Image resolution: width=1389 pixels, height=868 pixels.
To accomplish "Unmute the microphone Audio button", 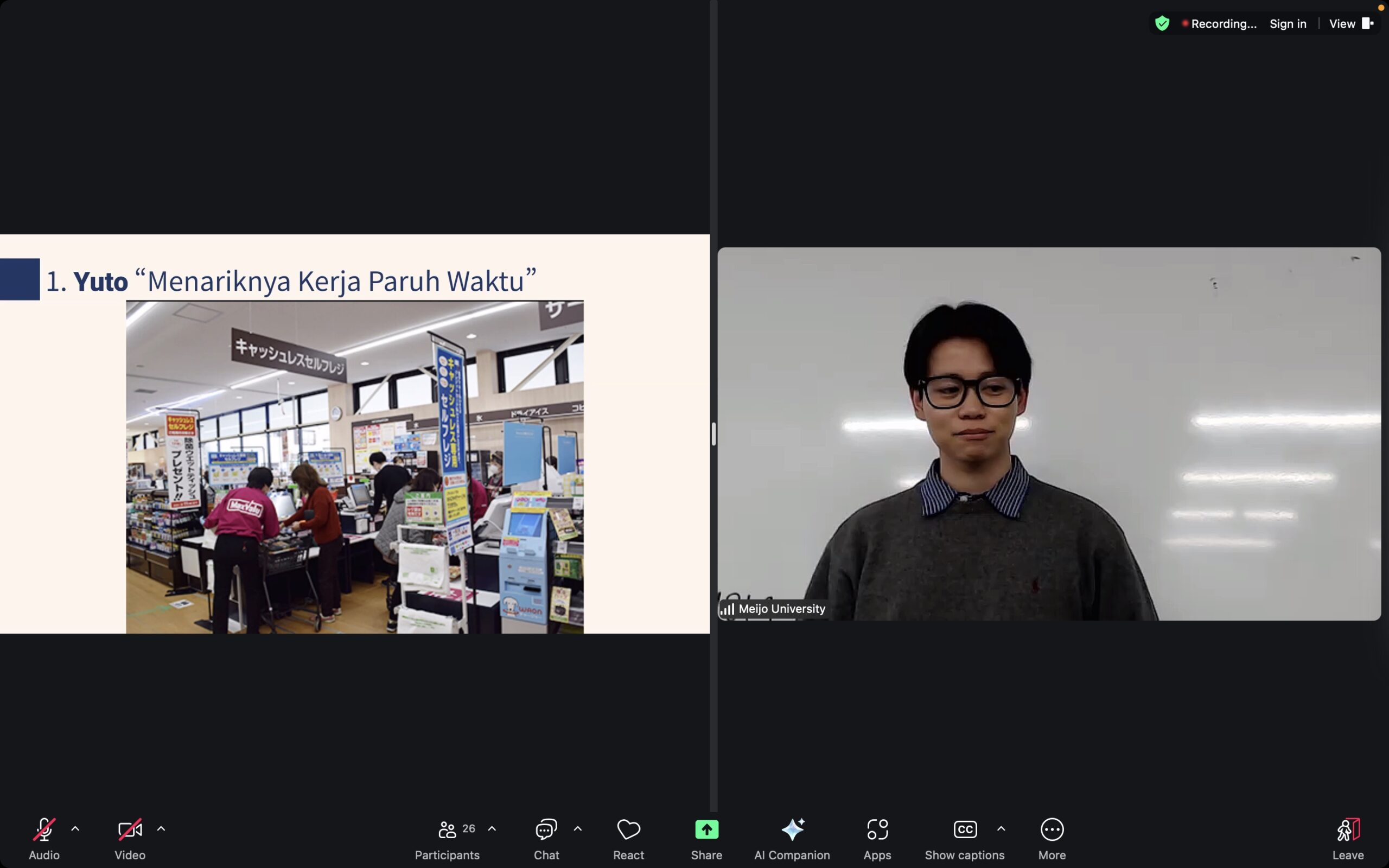I will coord(44,838).
